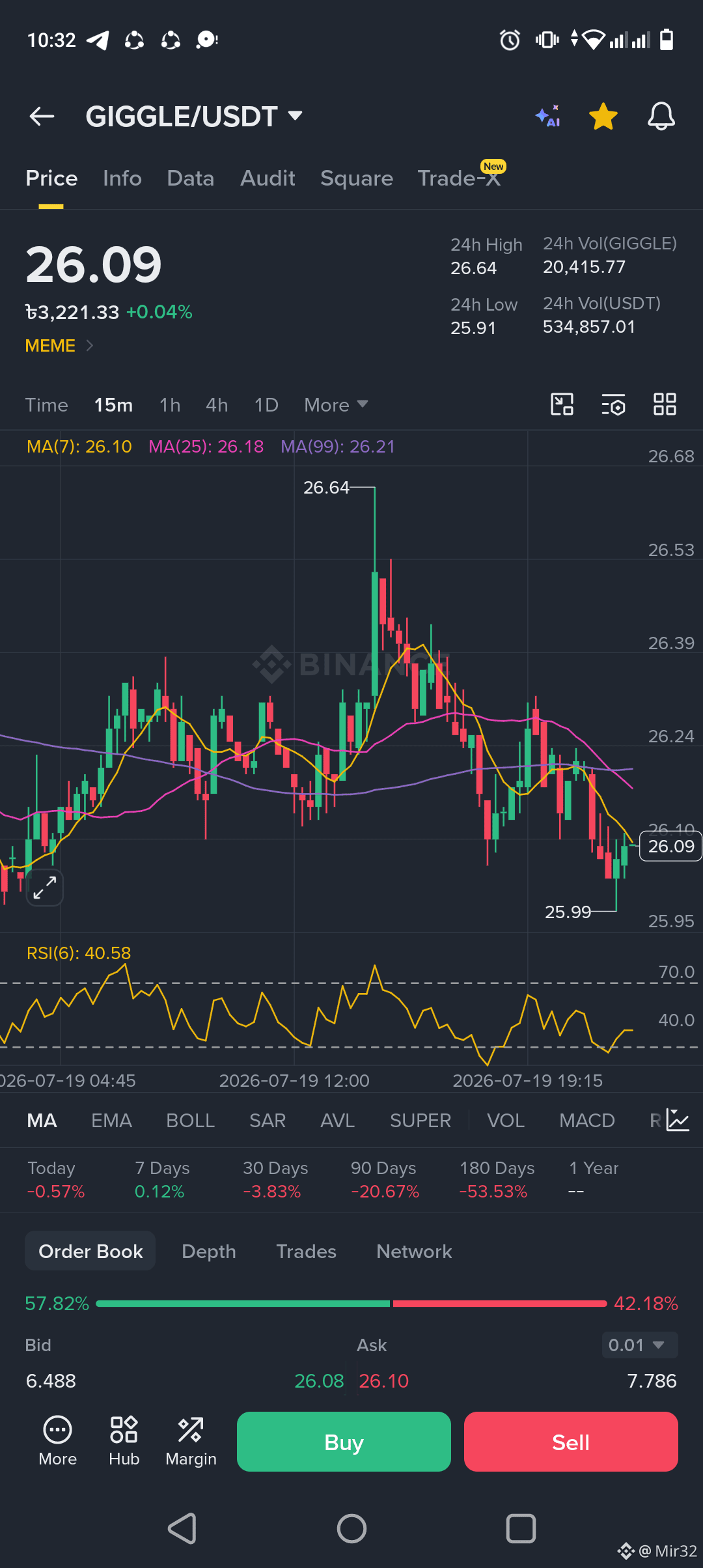Open price alerts bell icon
The height and width of the screenshot is (1568, 703).
[x=661, y=117]
